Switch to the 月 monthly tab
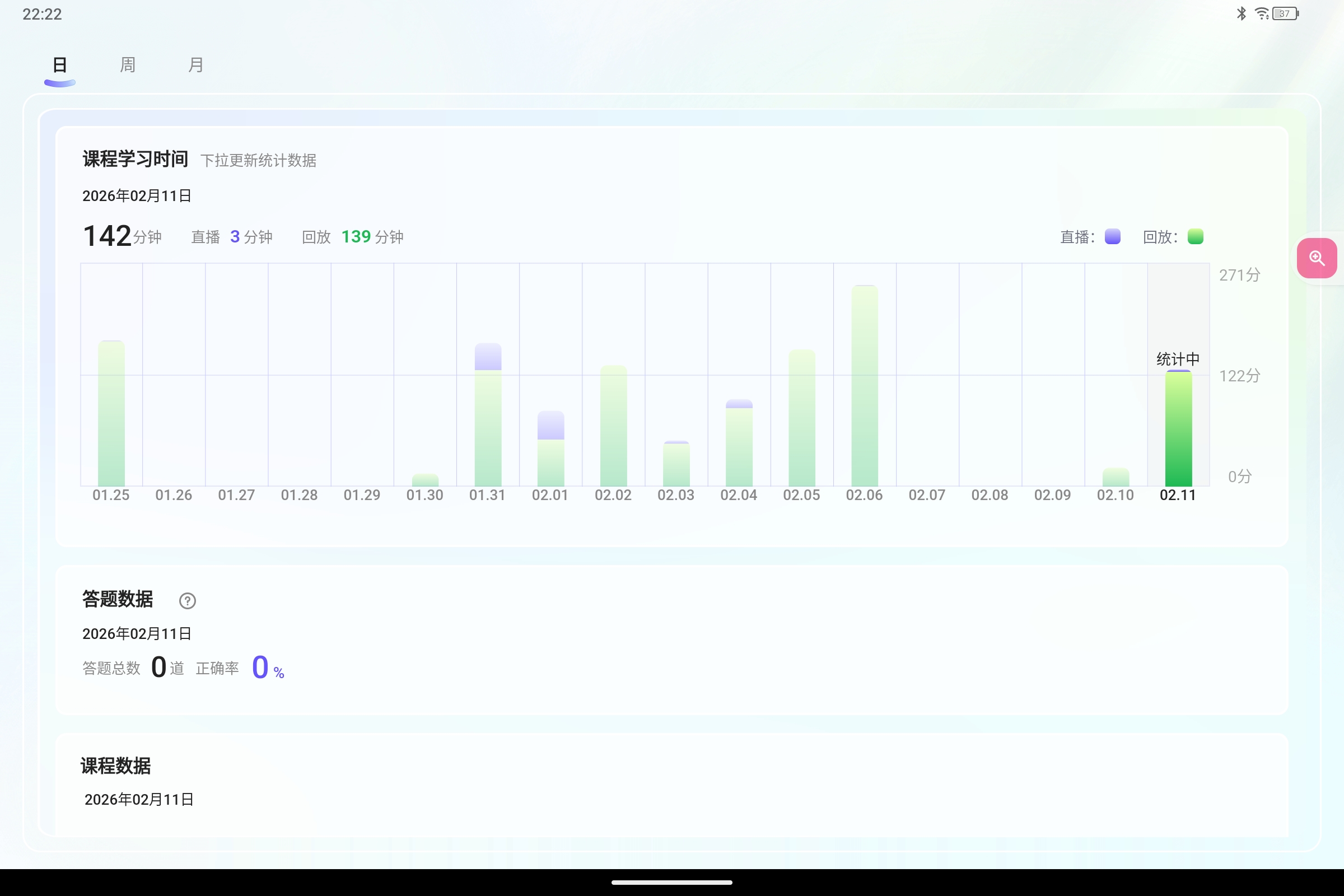 pyautogui.click(x=195, y=64)
